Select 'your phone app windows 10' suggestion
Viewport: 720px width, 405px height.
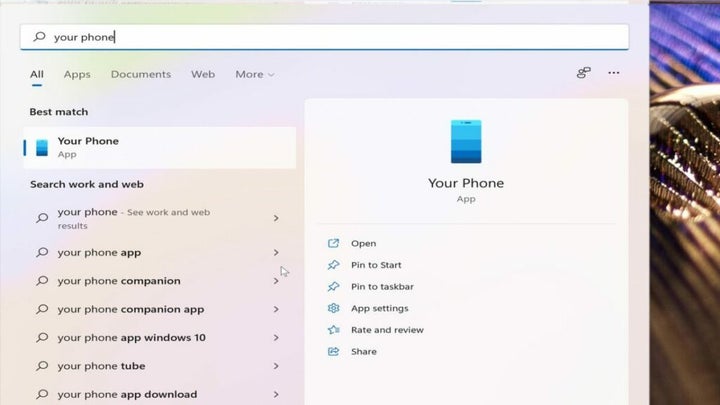click(131, 338)
